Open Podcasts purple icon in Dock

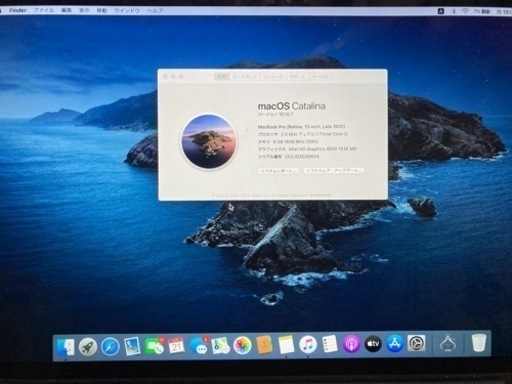351,344
